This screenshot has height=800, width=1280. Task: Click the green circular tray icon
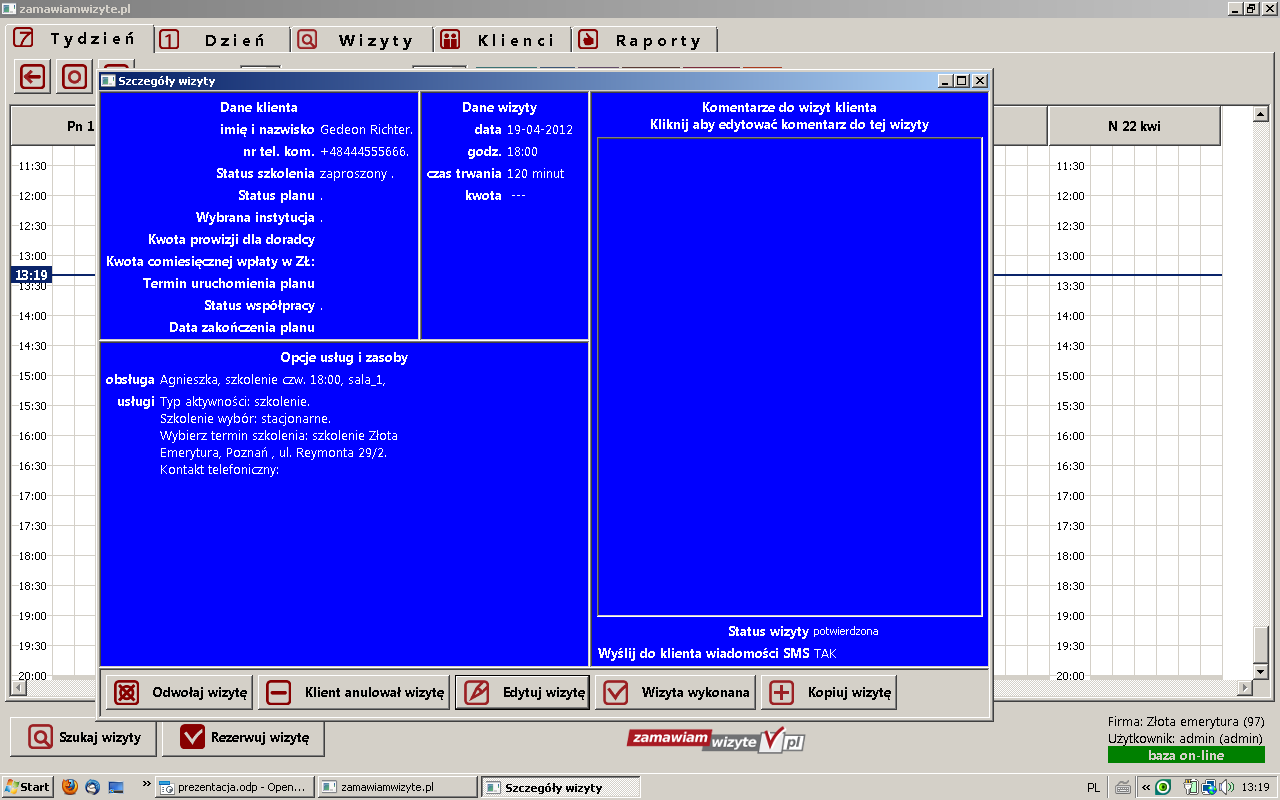point(1163,787)
